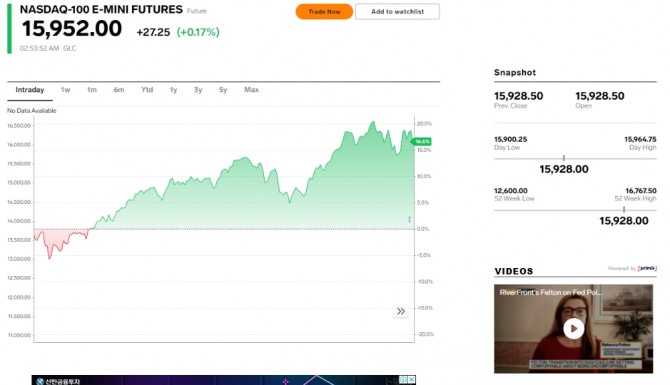Display the Max chart history
The height and width of the screenshot is (385, 670).
pos(251,90)
